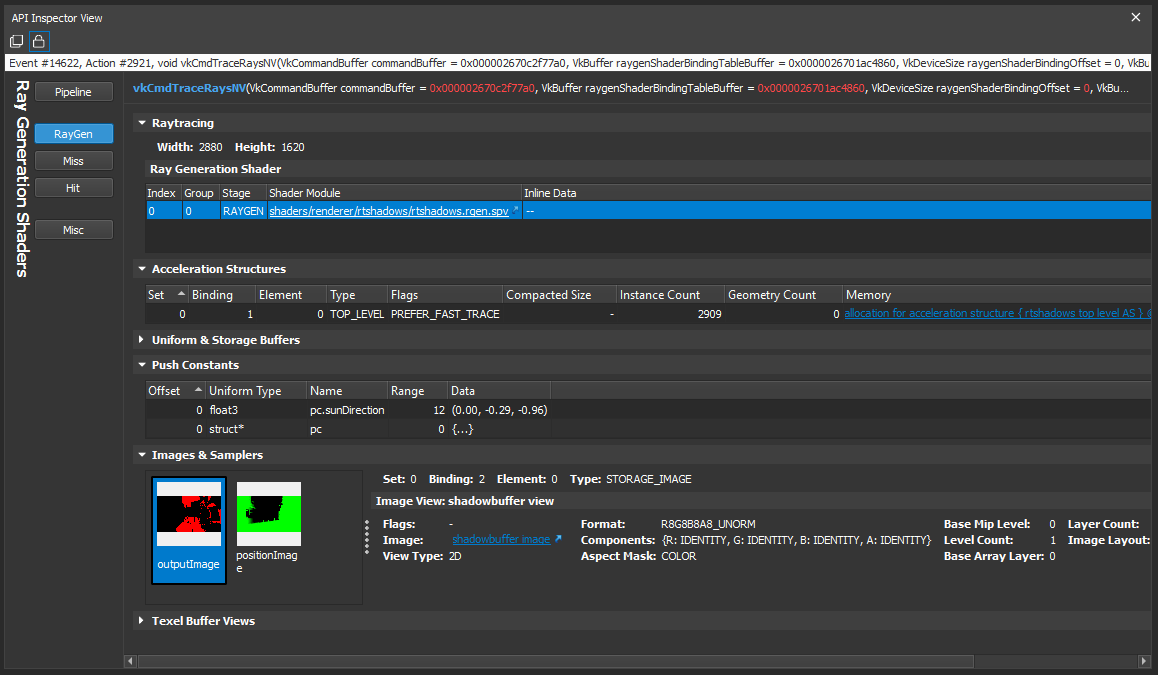The height and width of the screenshot is (675, 1158).
Task: Click the Group column header
Action: pos(199,193)
